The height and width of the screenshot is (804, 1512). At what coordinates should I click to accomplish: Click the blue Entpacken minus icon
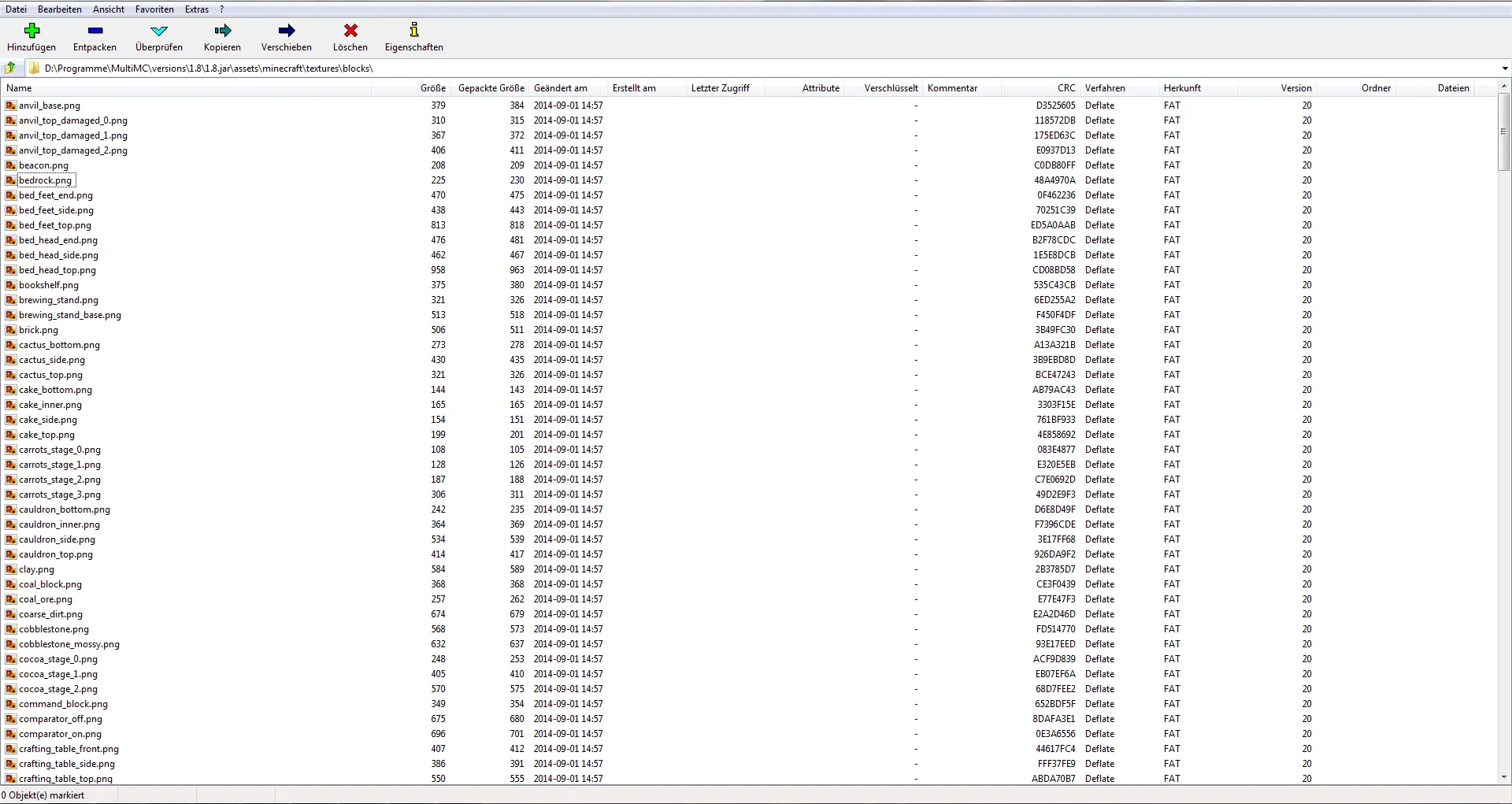[x=95, y=31]
